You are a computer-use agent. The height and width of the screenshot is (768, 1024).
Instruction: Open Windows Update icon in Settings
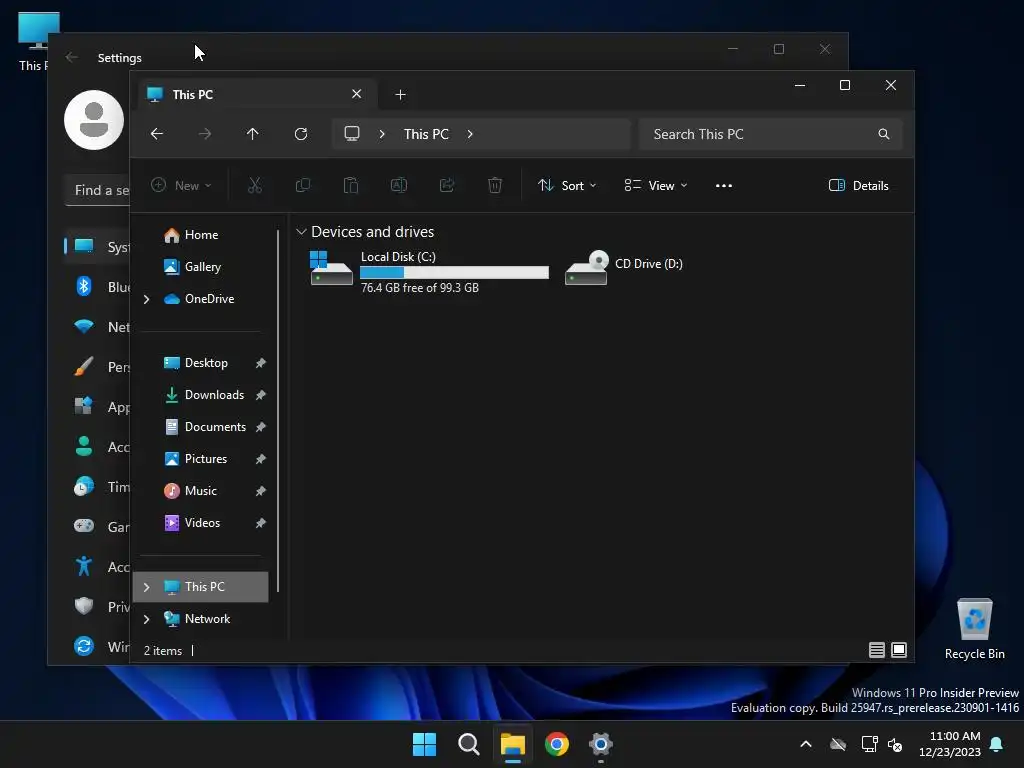[84, 646]
